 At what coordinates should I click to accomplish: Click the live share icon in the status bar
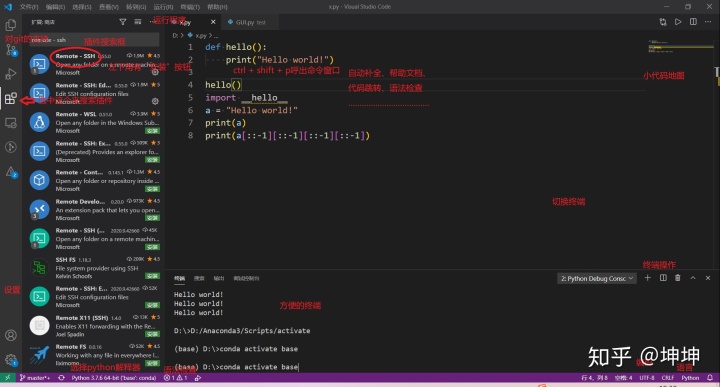click(198, 378)
